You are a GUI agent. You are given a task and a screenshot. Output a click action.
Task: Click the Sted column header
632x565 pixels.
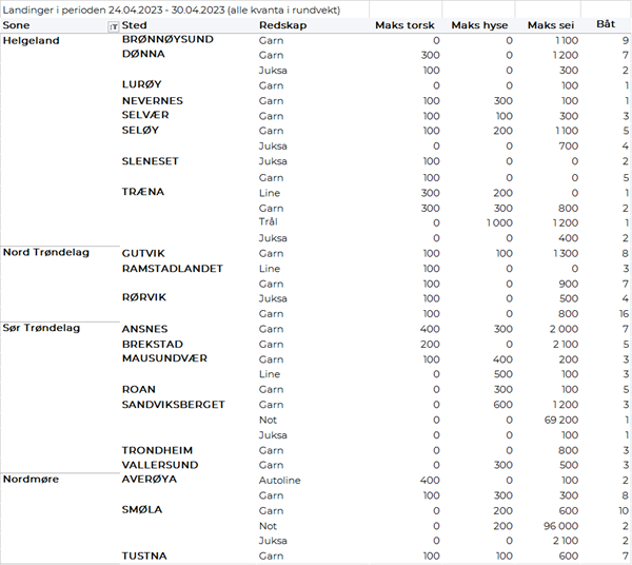click(x=136, y=25)
